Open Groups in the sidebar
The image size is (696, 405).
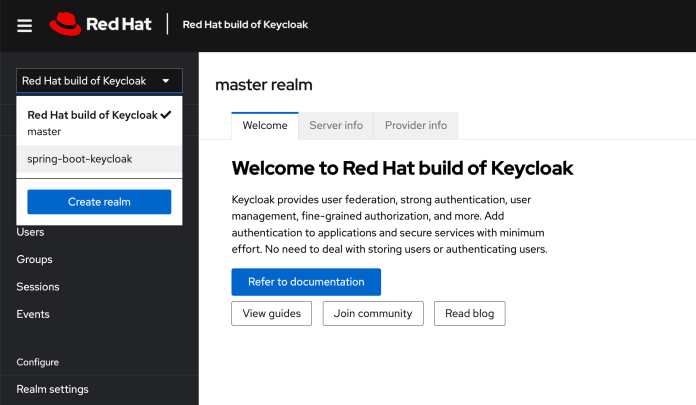coord(34,259)
